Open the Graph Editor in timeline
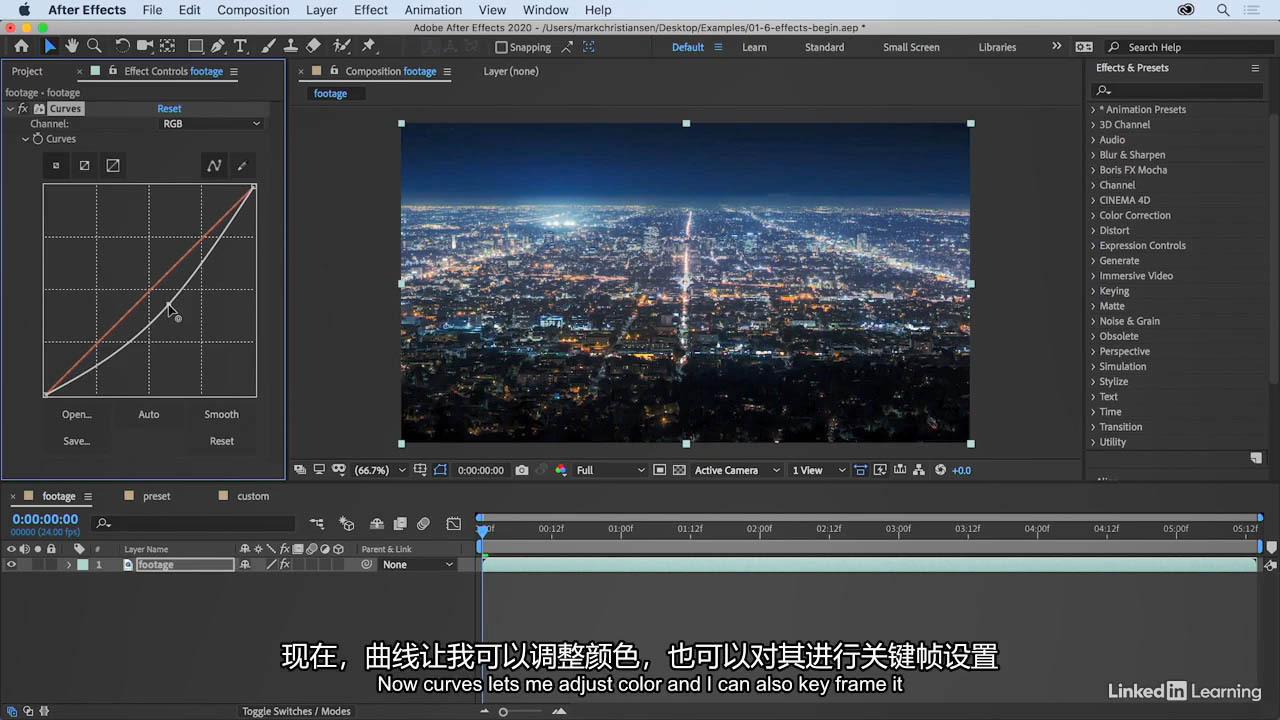The width and height of the screenshot is (1280, 720). pos(454,523)
